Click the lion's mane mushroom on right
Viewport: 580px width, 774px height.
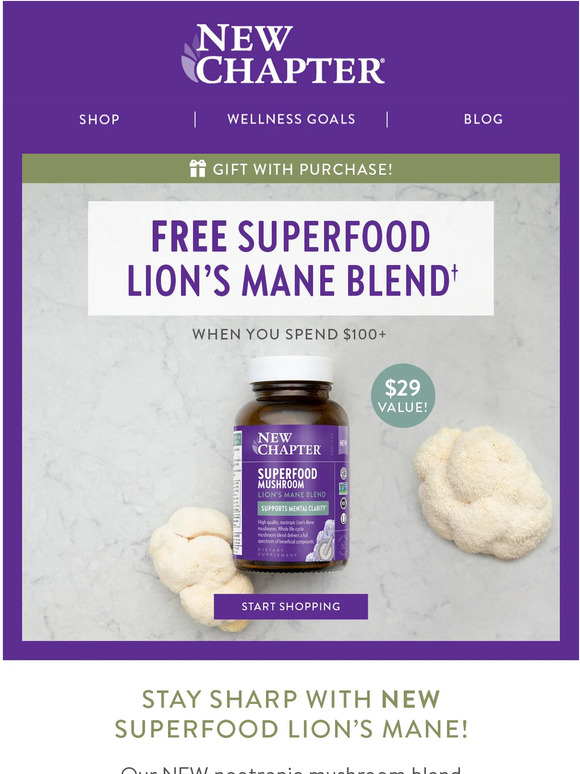[x=483, y=492]
